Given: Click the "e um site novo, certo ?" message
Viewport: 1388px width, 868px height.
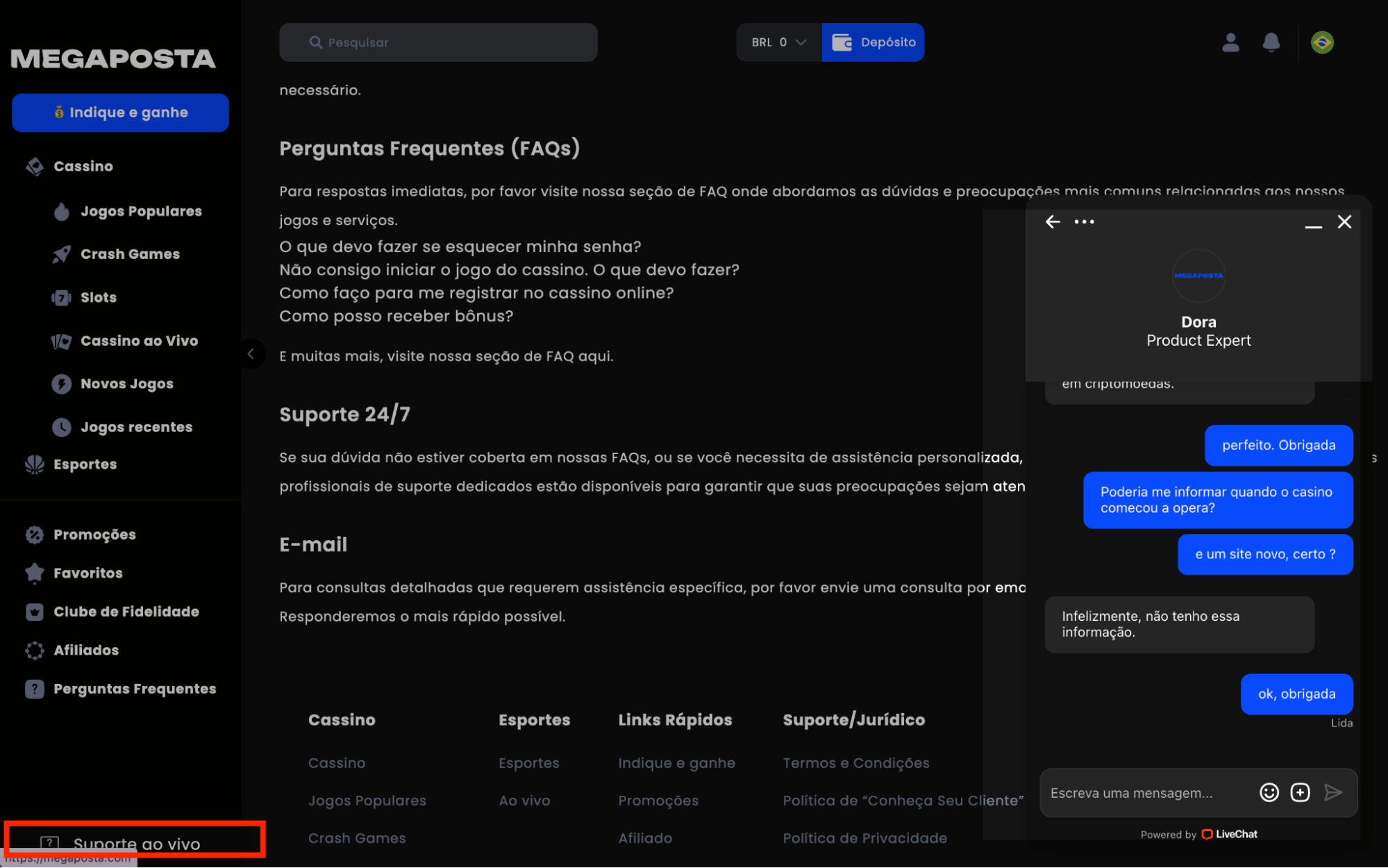Looking at the screenshot, I should (1265, 554).
